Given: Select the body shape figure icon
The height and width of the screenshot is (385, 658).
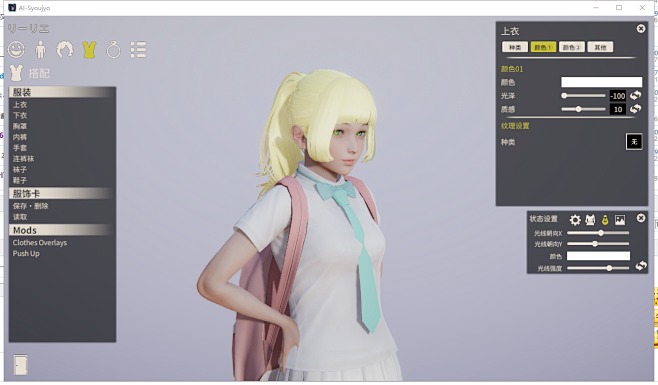Looking at the screenshot, I should (x=41, y=50).
